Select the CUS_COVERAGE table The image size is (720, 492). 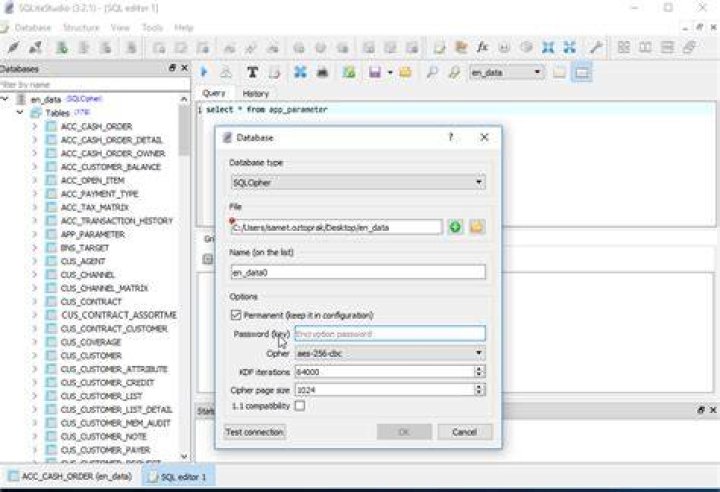(x=91, y=342)
